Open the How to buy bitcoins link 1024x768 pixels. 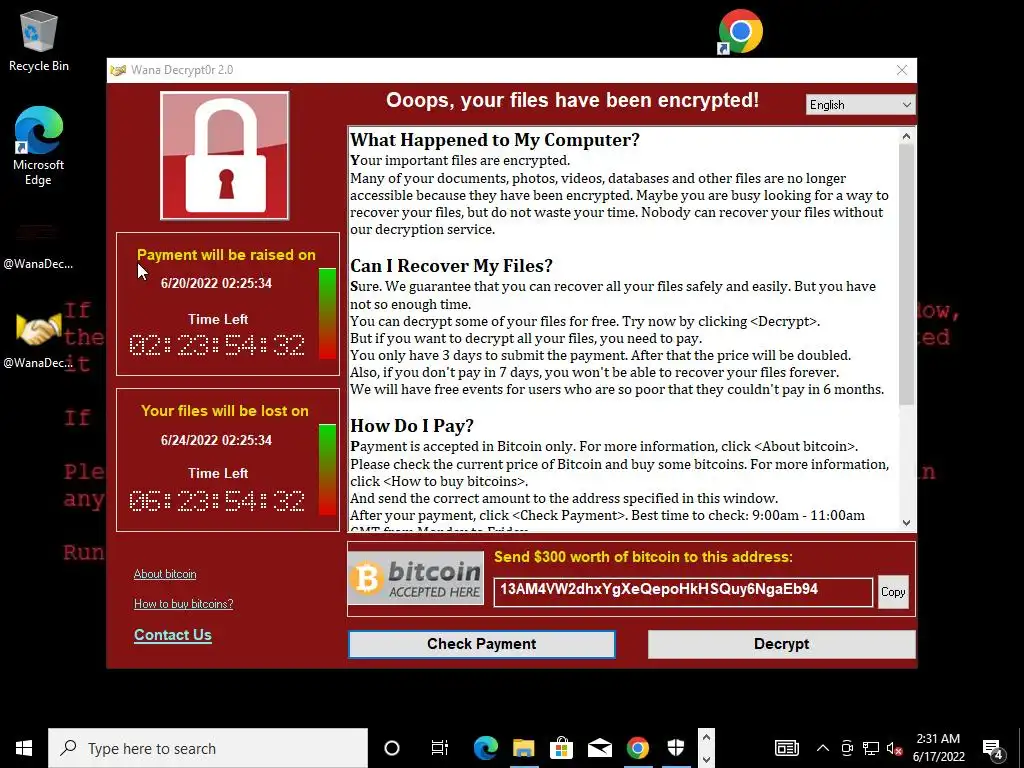[184, 603]
